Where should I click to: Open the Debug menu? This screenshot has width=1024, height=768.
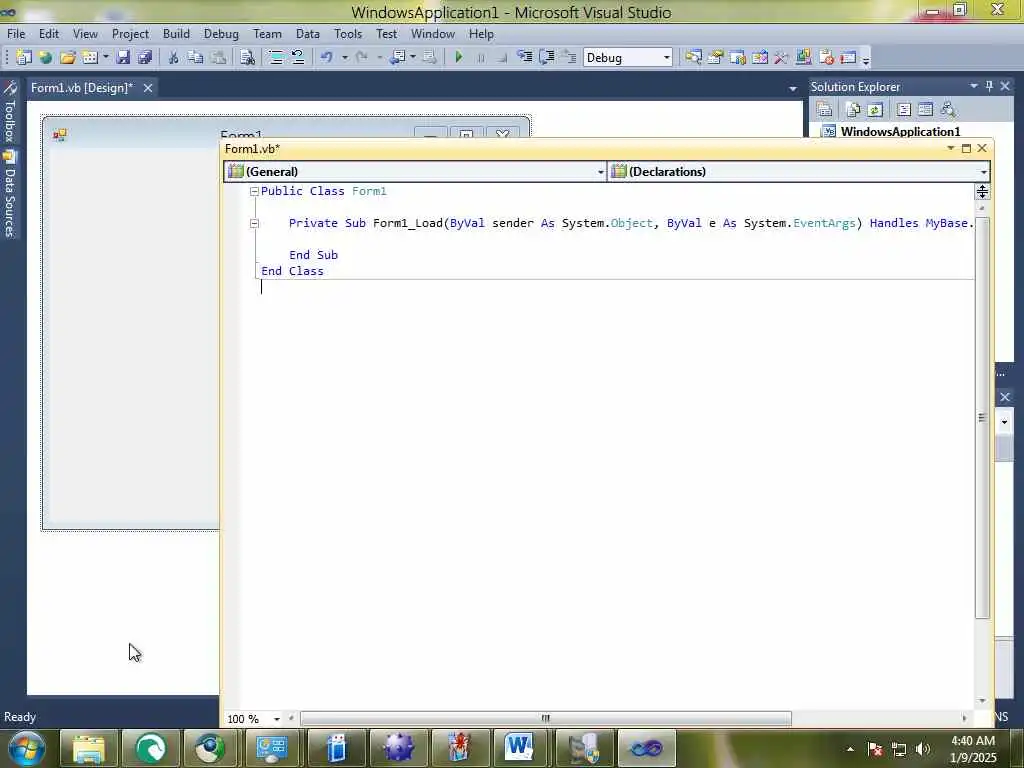(221, 34)
